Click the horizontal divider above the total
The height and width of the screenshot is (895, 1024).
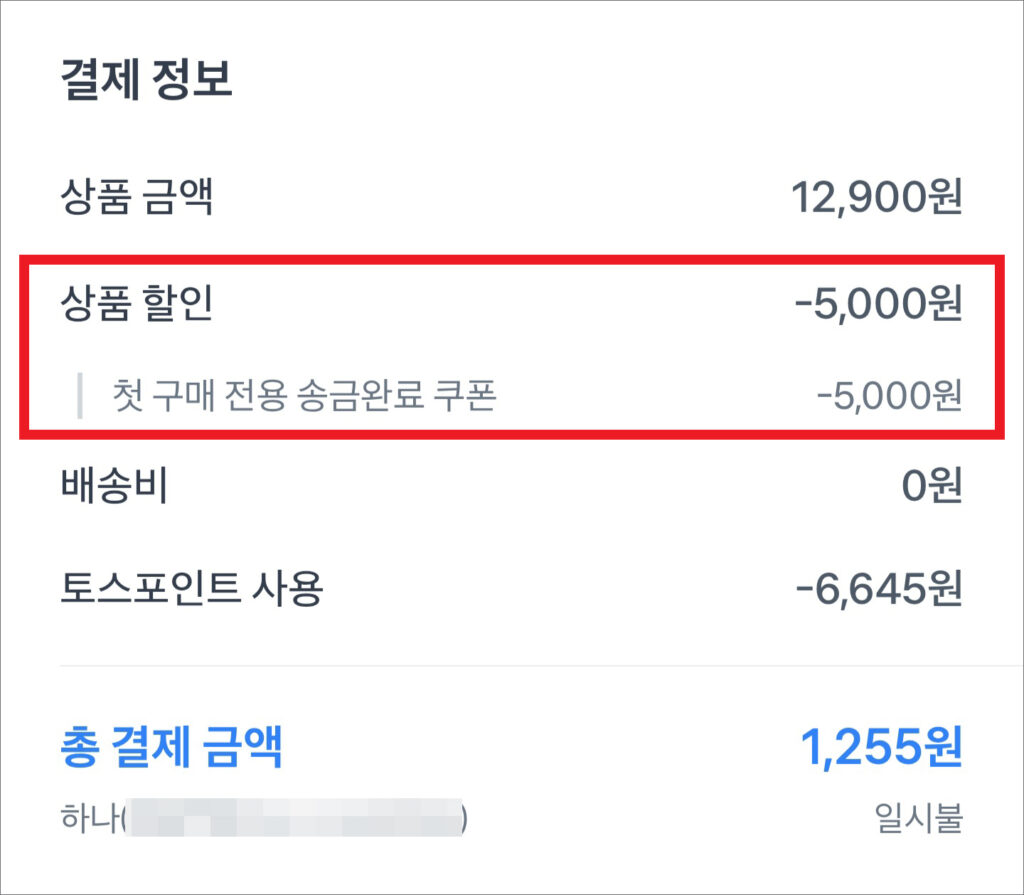pyautogui.click(x=511, y=665)
